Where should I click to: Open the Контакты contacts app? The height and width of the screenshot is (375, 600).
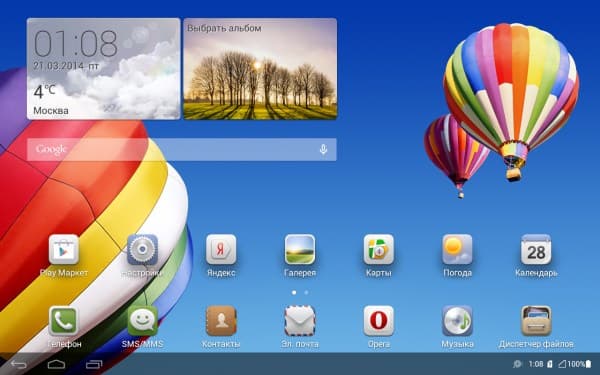pos(221,321)
